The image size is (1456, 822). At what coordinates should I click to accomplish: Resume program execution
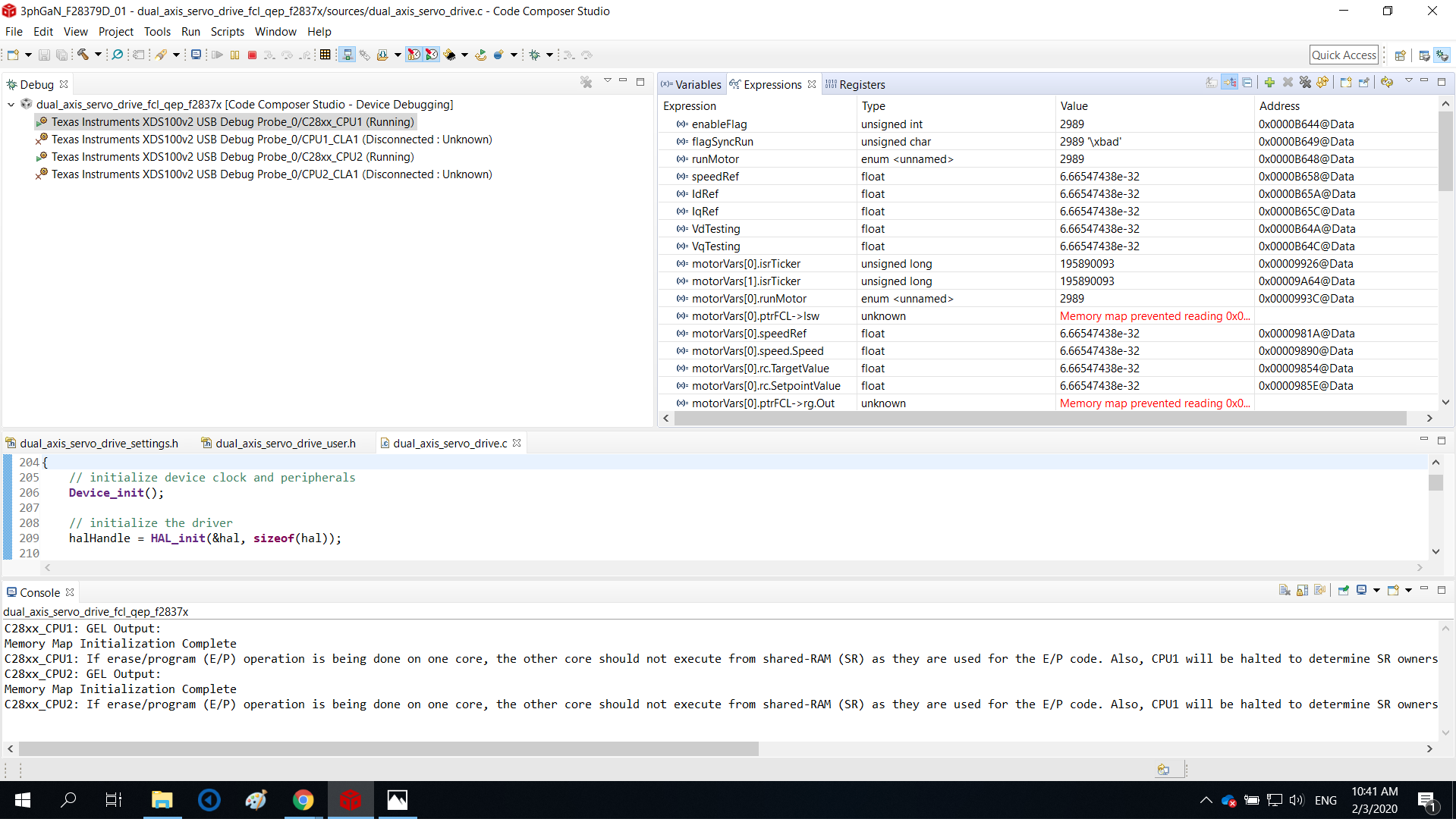tap(216, 55)
